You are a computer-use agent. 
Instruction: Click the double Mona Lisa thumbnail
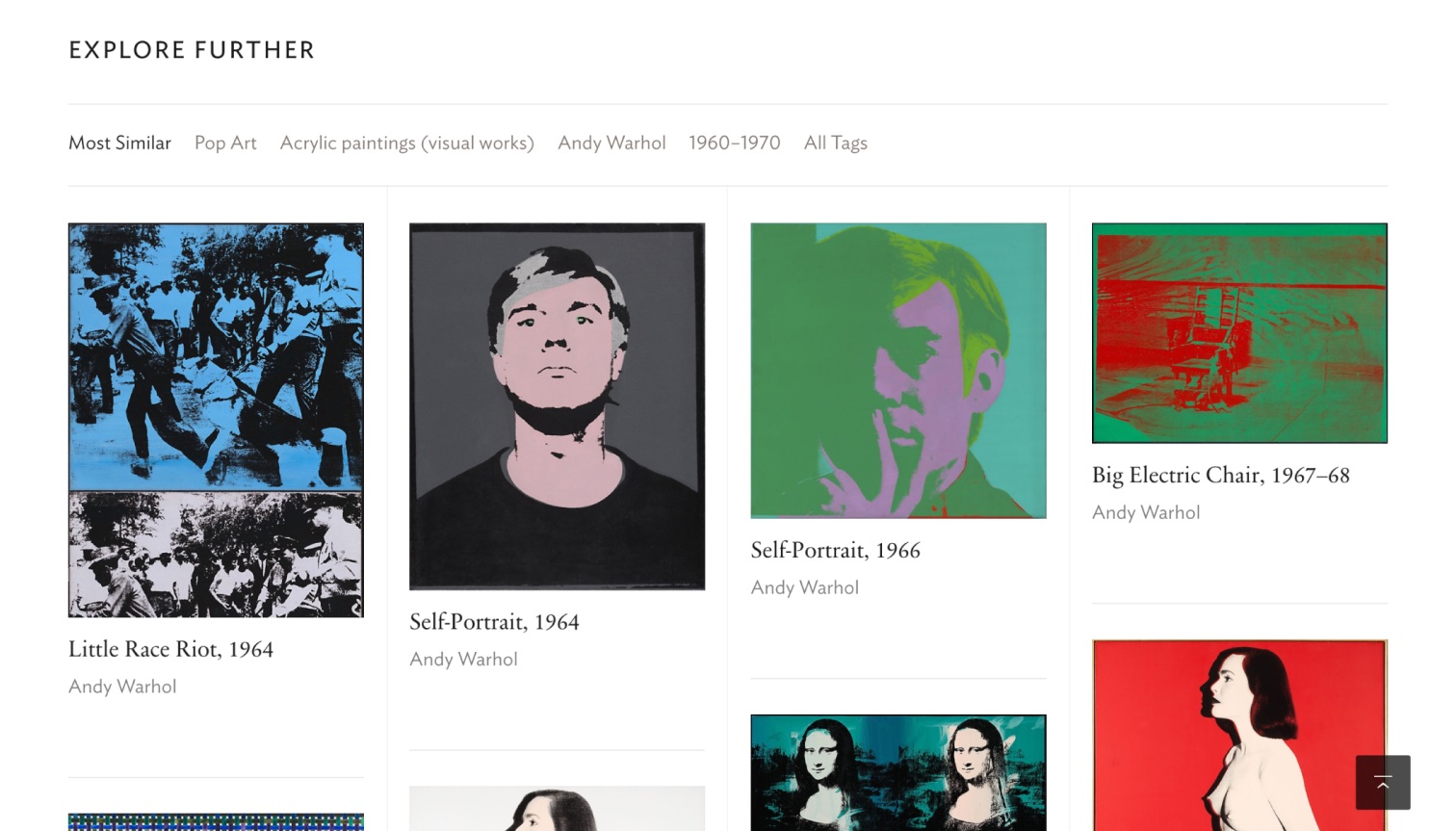[897, 772]
